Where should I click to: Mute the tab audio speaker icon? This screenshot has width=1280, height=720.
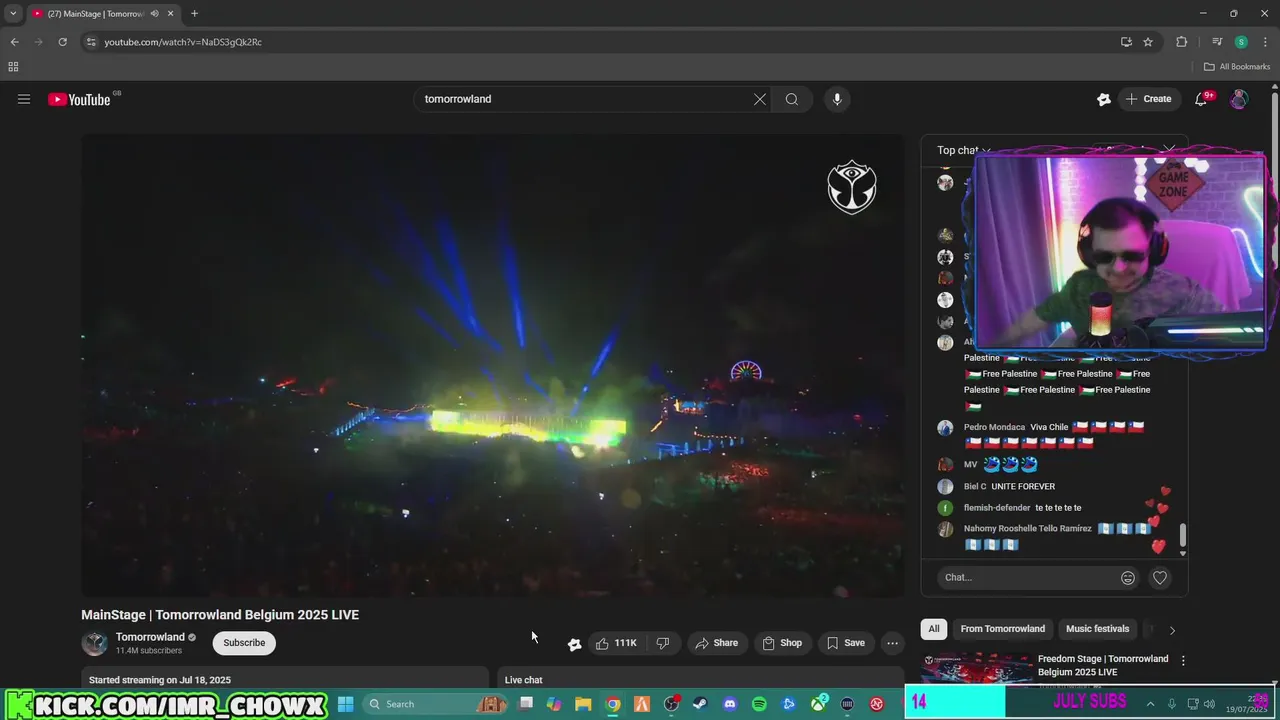coord(154,14)
